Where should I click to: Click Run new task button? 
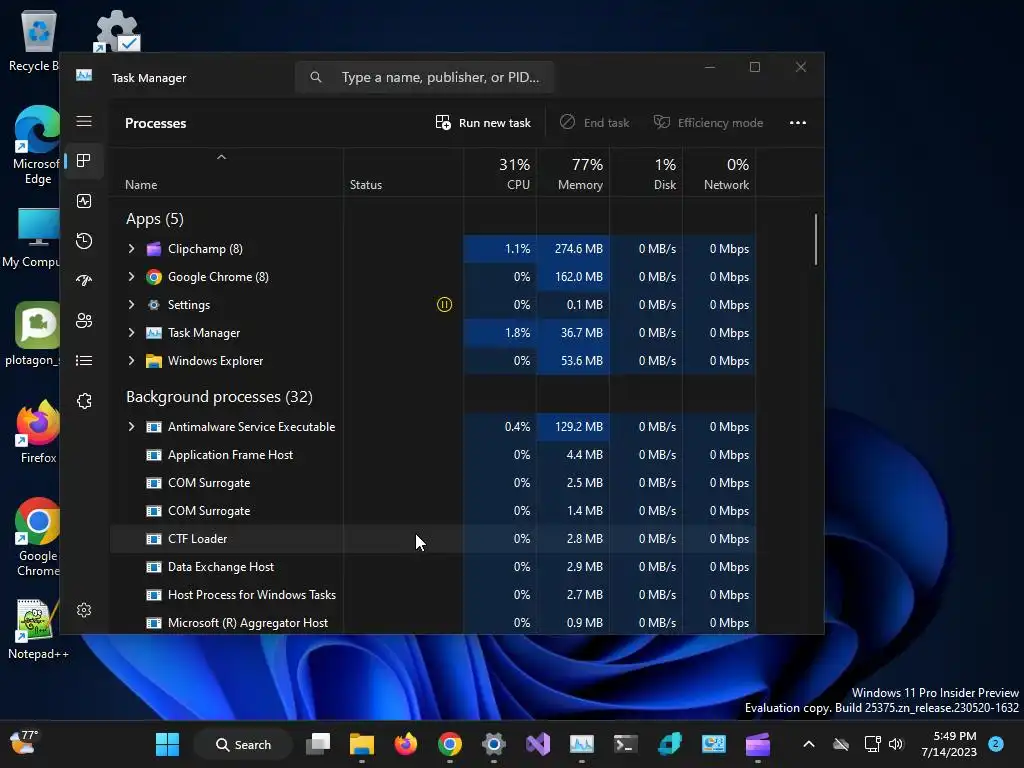(483, 123)
